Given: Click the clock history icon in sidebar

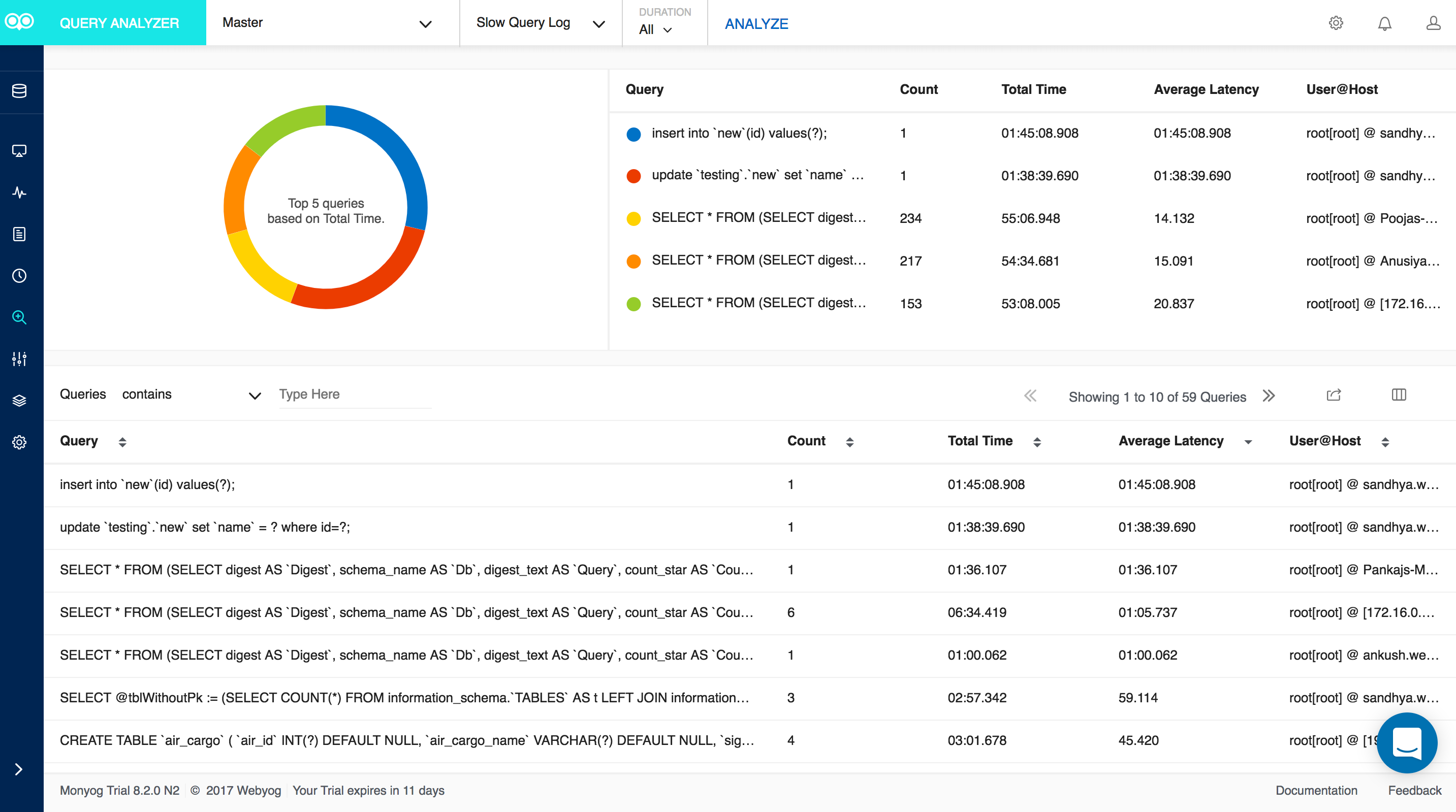Looking at the screenshot, I should click(19, 276).
